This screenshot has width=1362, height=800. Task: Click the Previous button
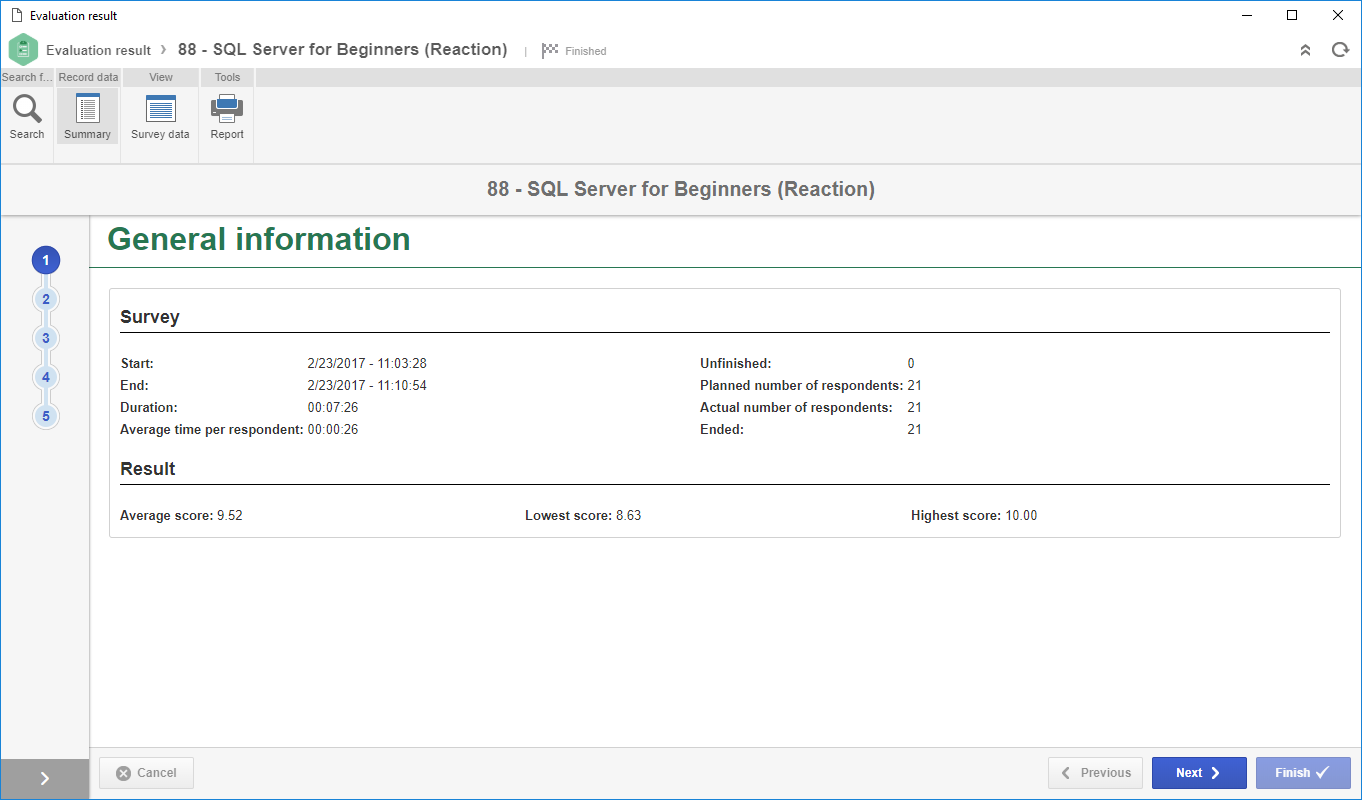point(1095,773)
